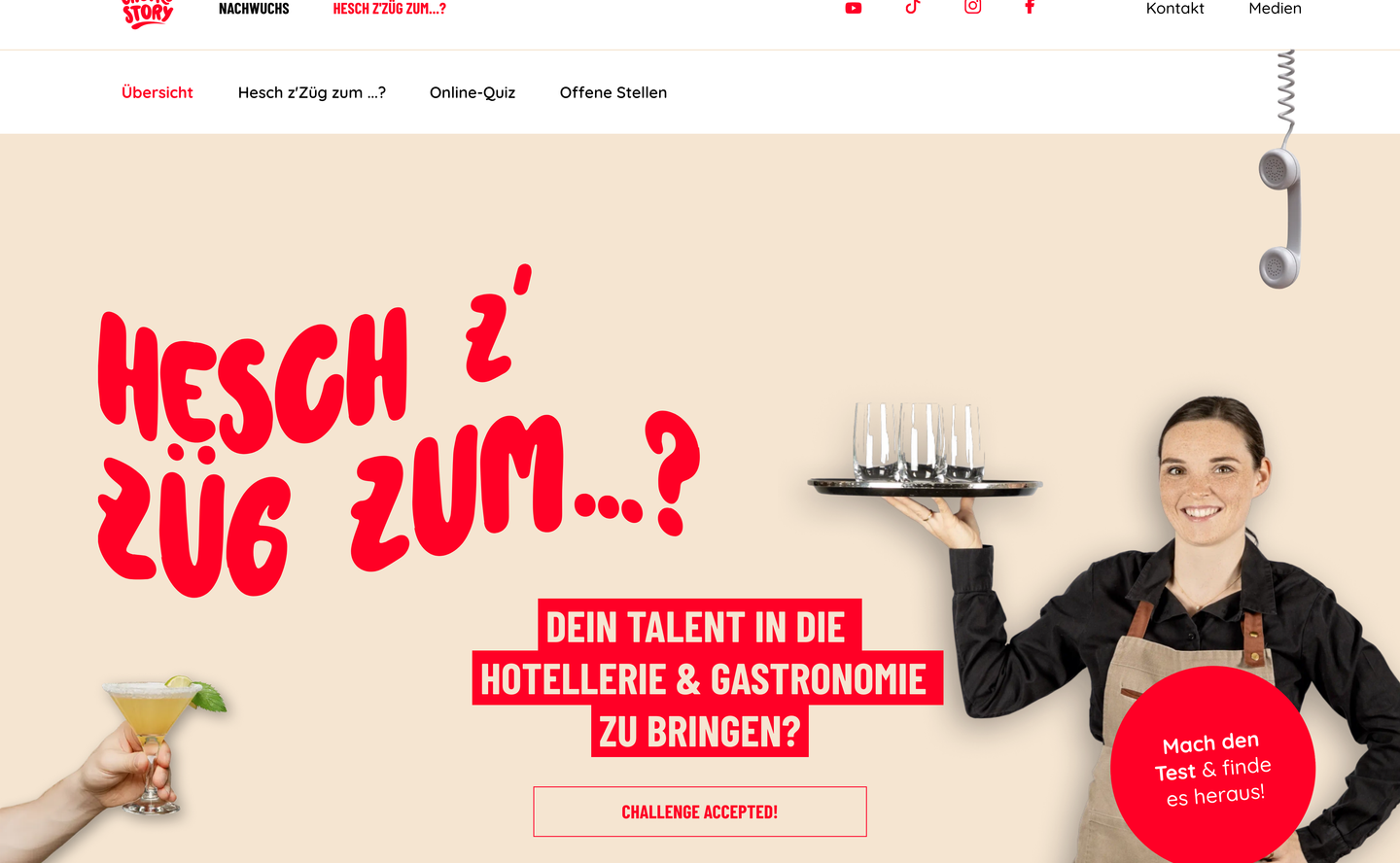Screen dimensions: 1400x863
Task: Click the 'Dein Talent in die Hotellerie' banner
Action: 707,678
